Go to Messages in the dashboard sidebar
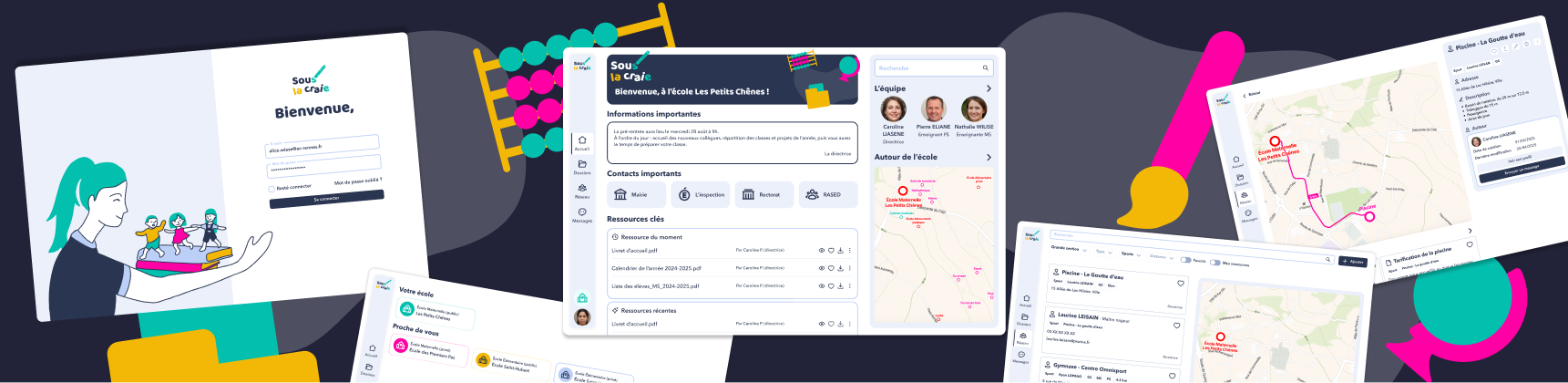The image size is (1568, 383). pos(582,215)
